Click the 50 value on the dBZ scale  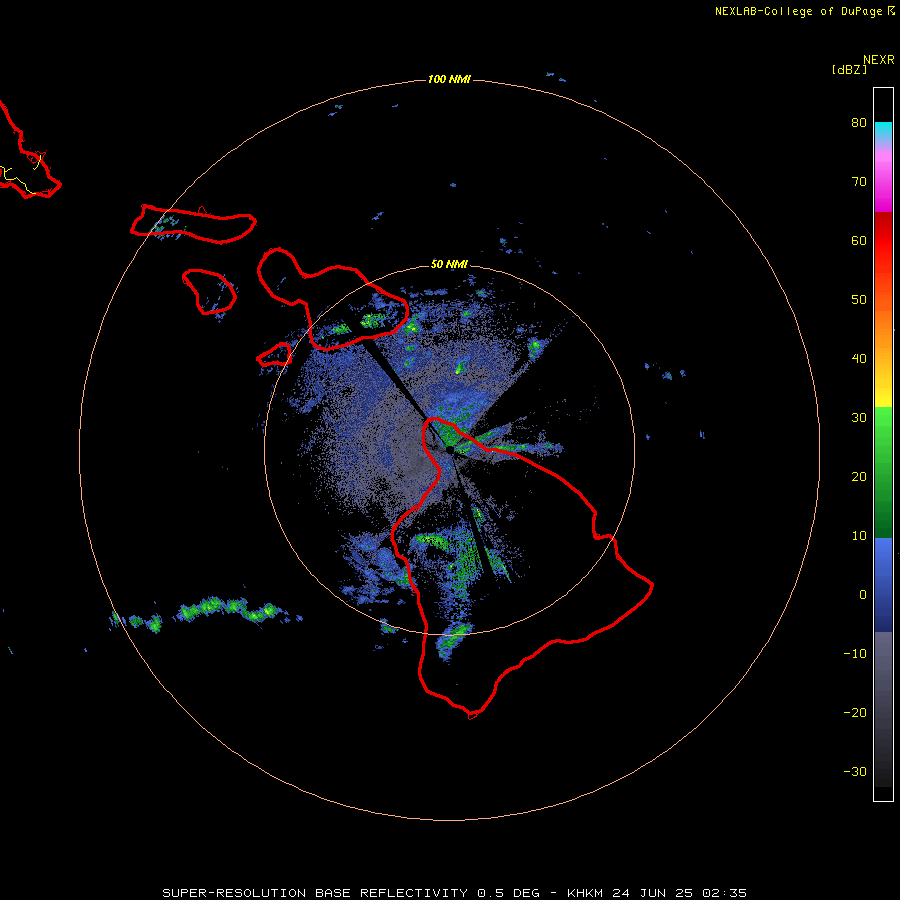pos(859,300)
